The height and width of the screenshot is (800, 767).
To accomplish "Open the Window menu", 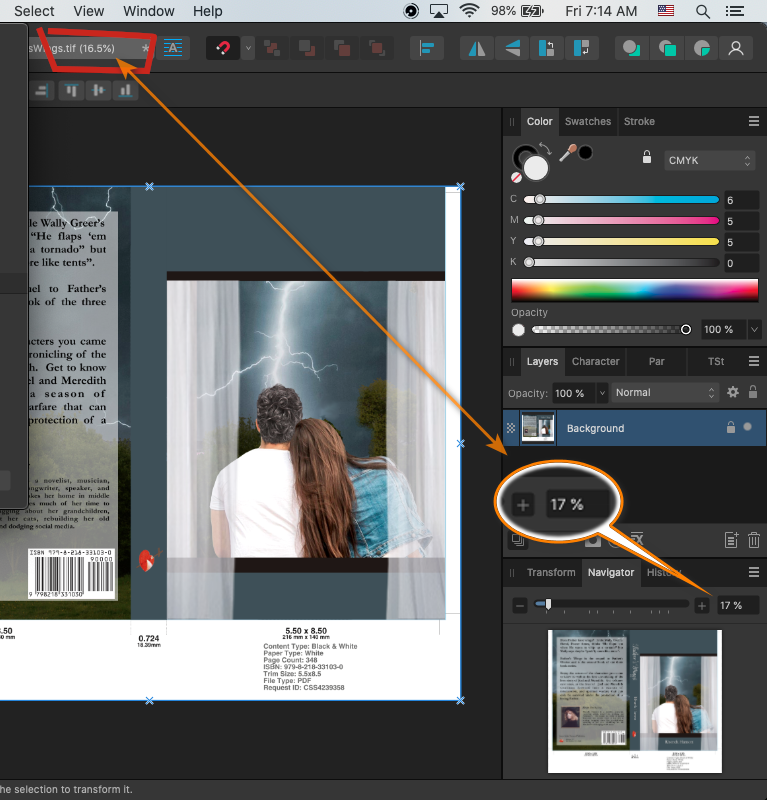I will pos(148,11).
